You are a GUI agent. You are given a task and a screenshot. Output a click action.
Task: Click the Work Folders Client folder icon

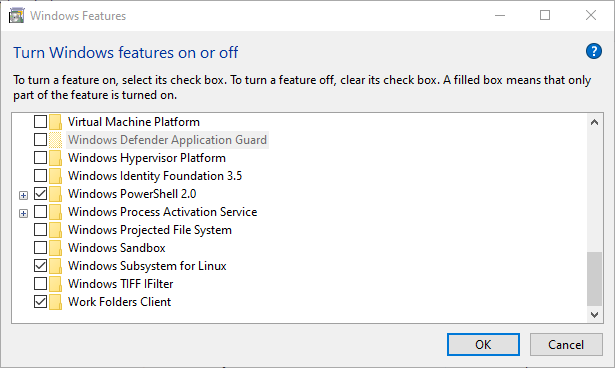click(x=55, y=302)
